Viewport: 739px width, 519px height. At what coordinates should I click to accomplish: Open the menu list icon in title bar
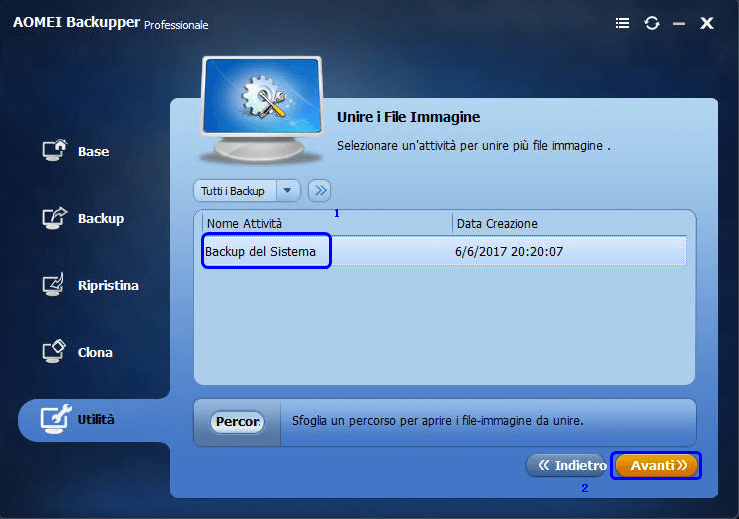622,23
